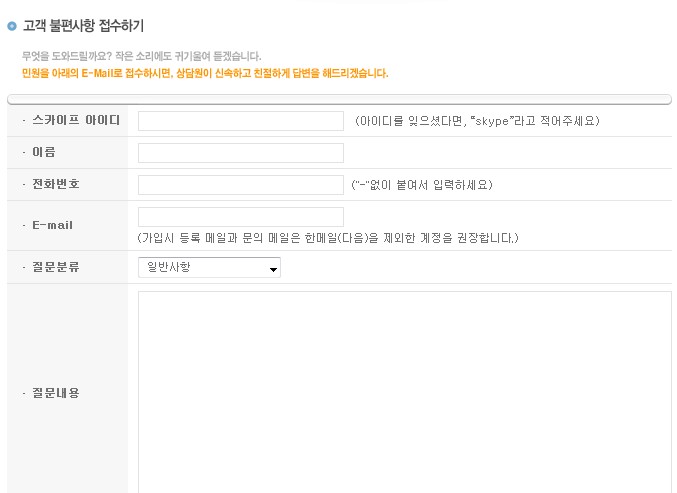Click the 스카이프 아이디 input field
This screenshot has height=493, width=677.
[x=240, y=121]
